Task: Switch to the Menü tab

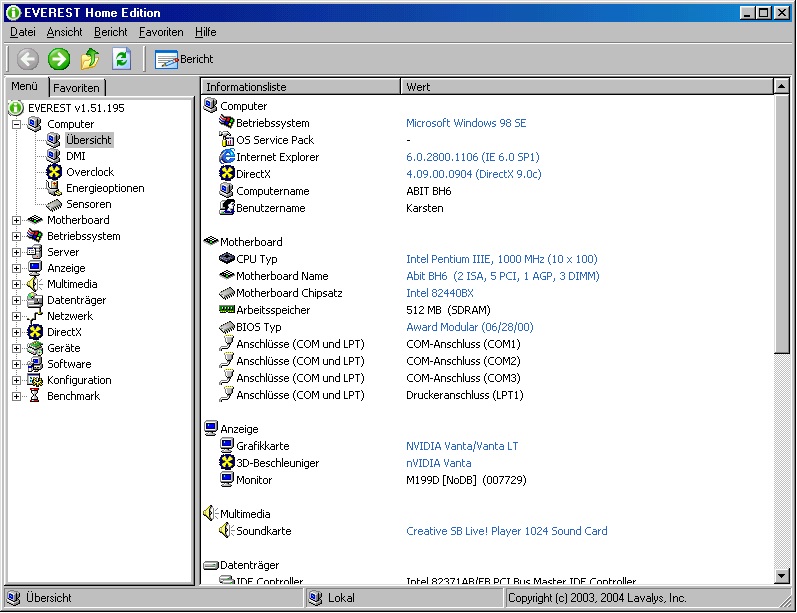Action: [x=24, y=86]
